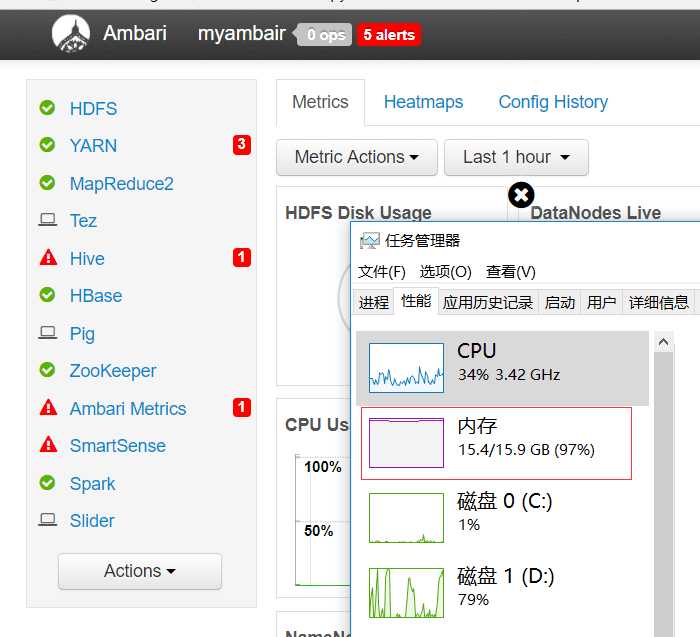Switch to the Metrics tab
The height and width of the screenshot is (637, 700).
320,102
